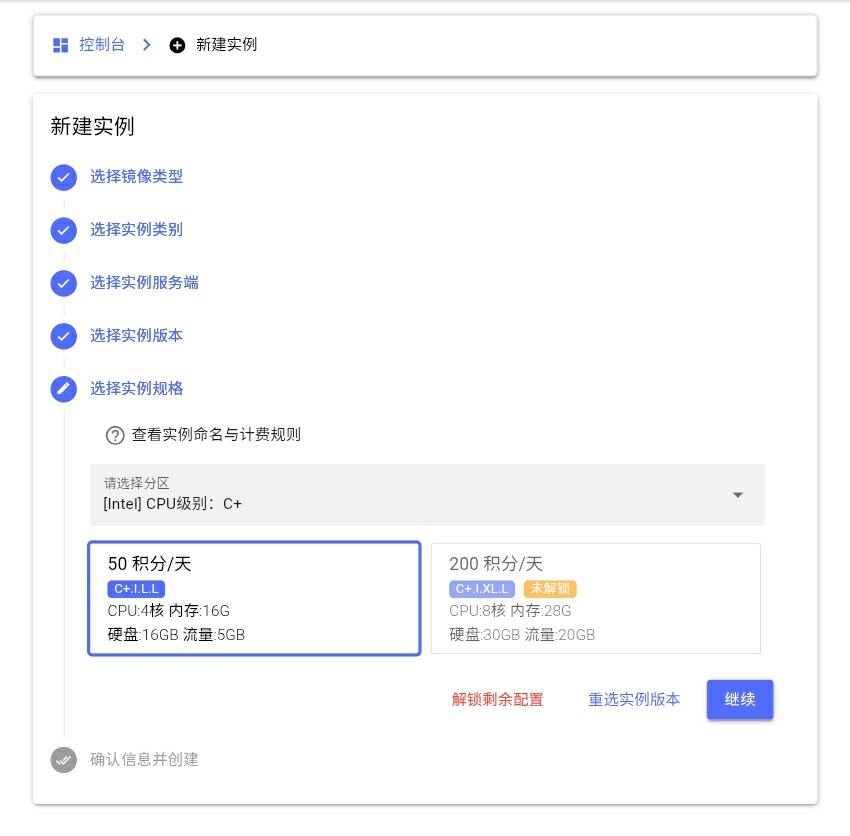The height and width of the screenshot is (836, 850).
Task: Click the question mark help icon
Action: point(114,435)
